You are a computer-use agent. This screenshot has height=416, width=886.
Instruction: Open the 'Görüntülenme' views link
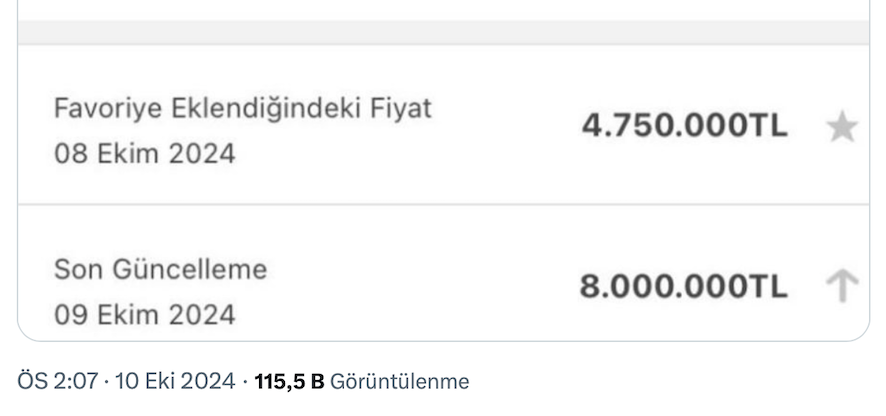pos(399,381)
